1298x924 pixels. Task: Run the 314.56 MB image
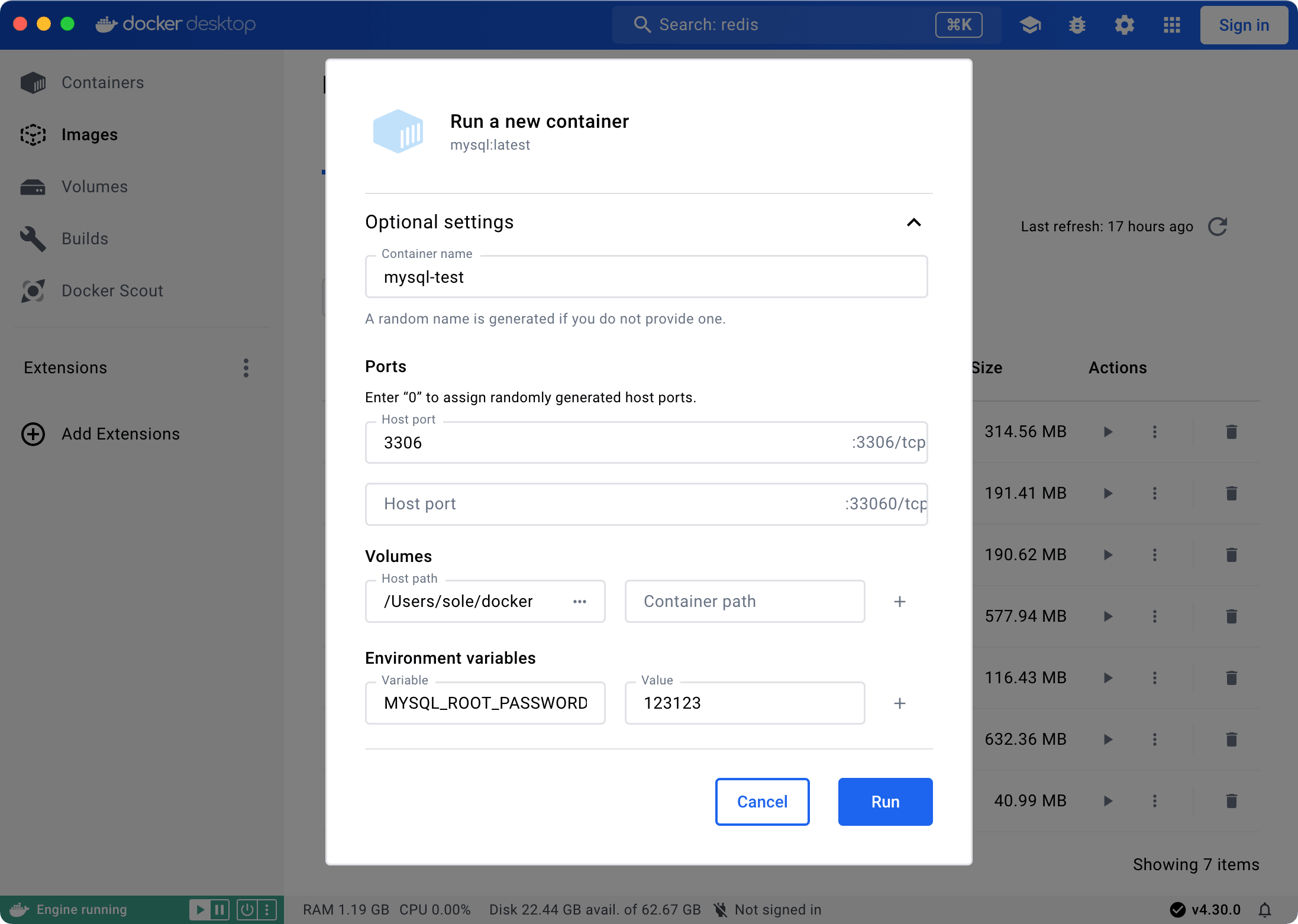[1108, 432]
